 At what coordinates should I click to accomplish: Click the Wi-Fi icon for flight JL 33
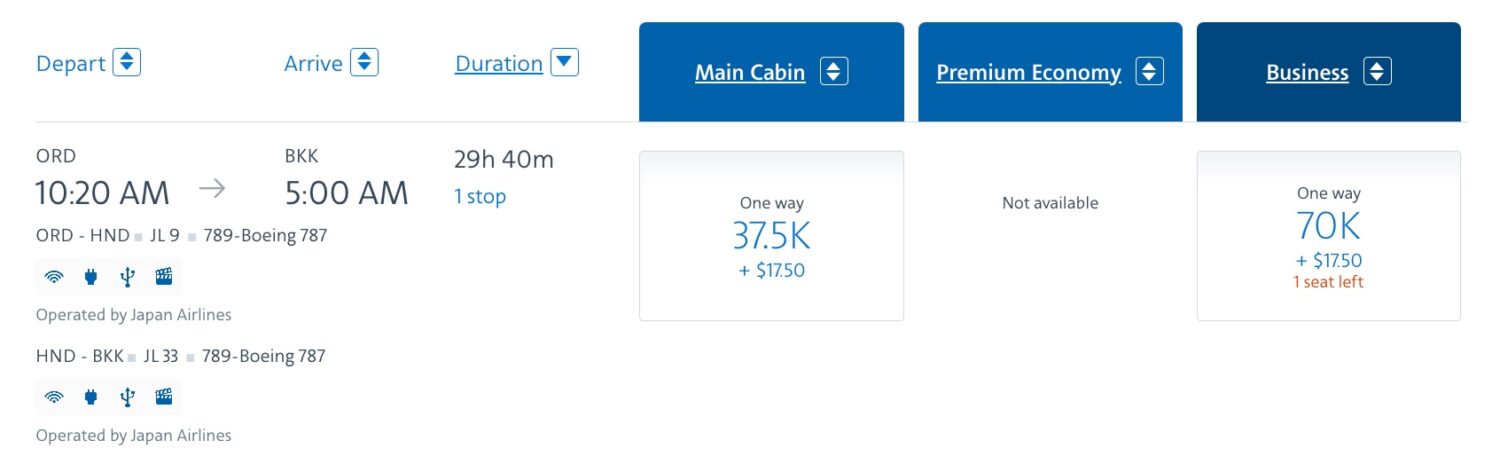[54, 397]
